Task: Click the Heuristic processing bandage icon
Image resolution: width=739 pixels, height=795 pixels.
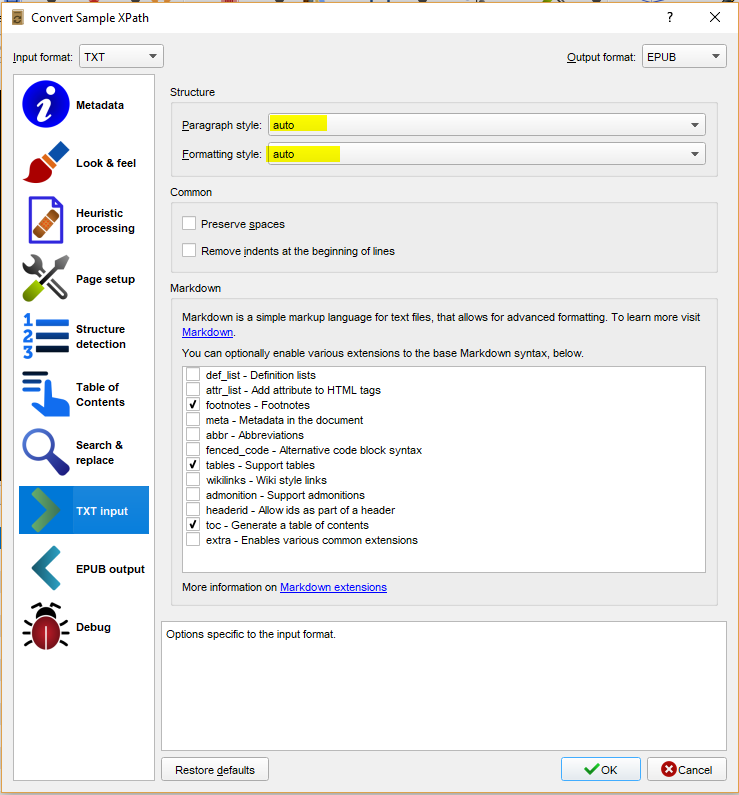Action: (46, 221)
